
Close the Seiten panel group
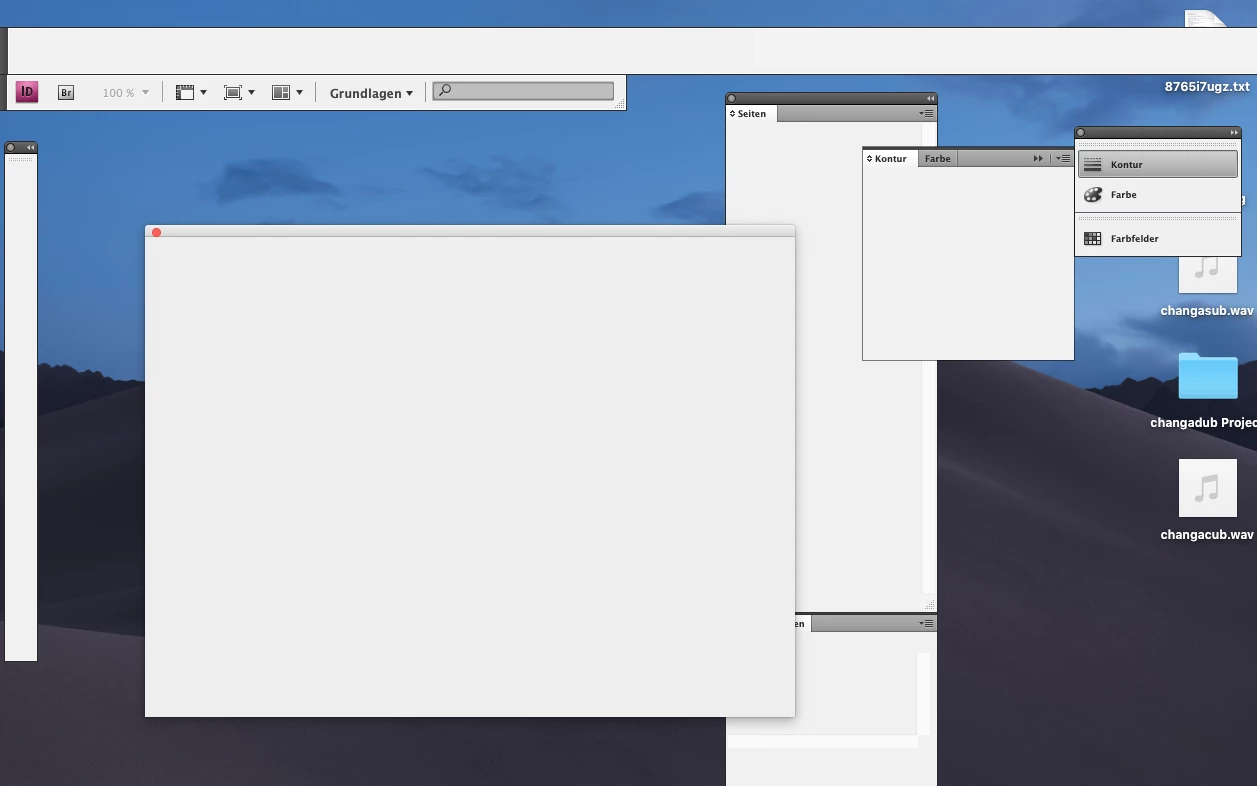[x=732, y=98]
